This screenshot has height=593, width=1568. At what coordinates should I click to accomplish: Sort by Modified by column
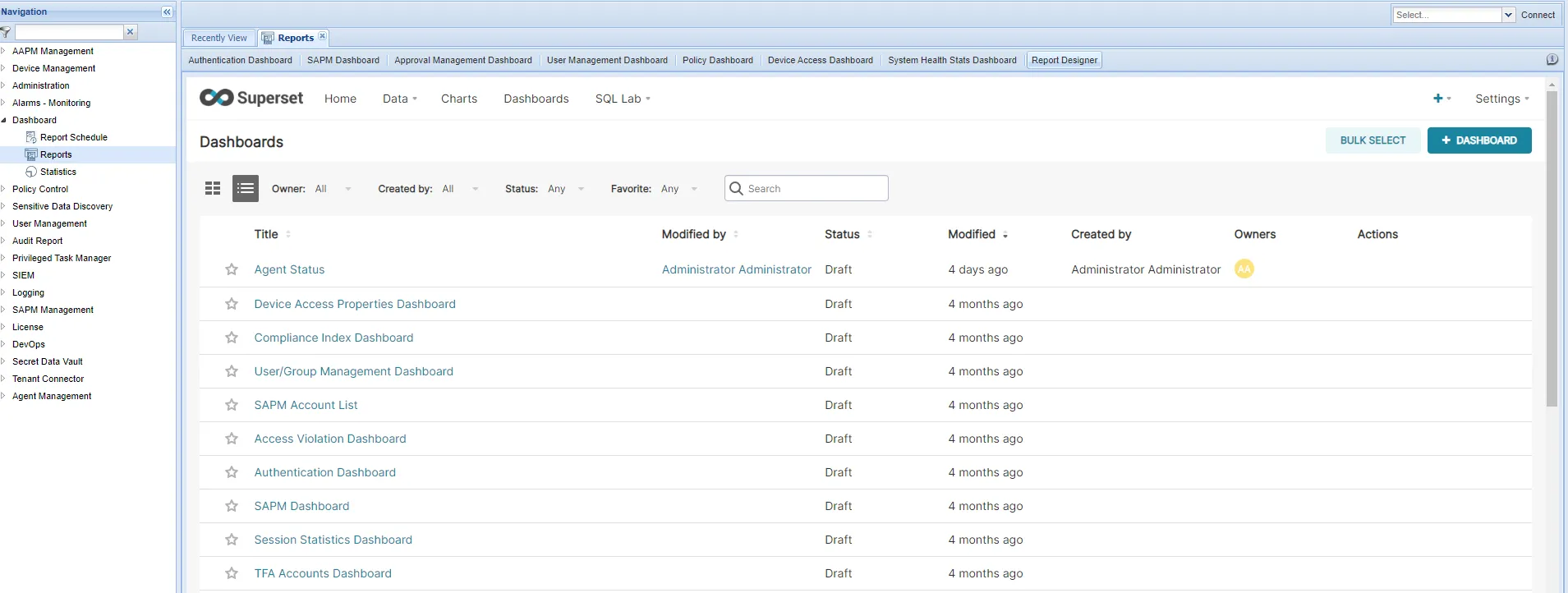[x=701, y=234]
